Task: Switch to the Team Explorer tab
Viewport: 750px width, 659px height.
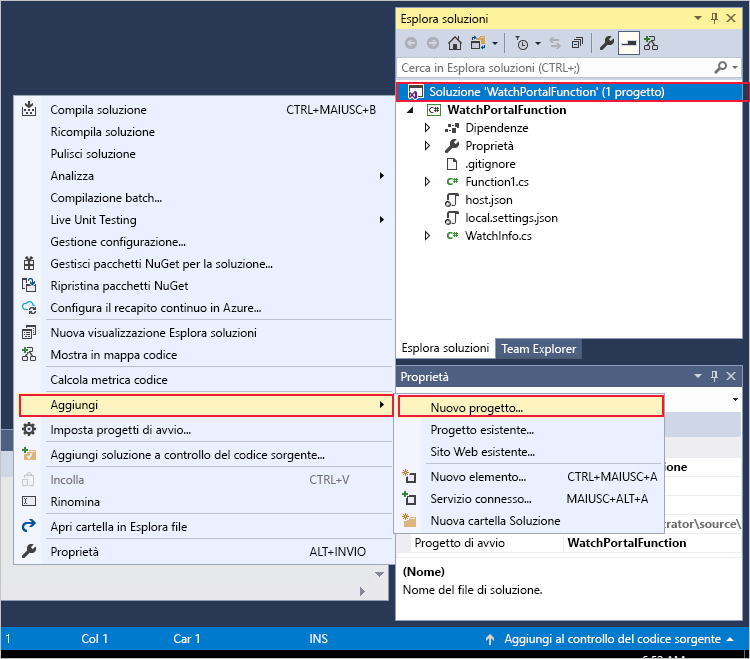Action: tap(539, 349)
